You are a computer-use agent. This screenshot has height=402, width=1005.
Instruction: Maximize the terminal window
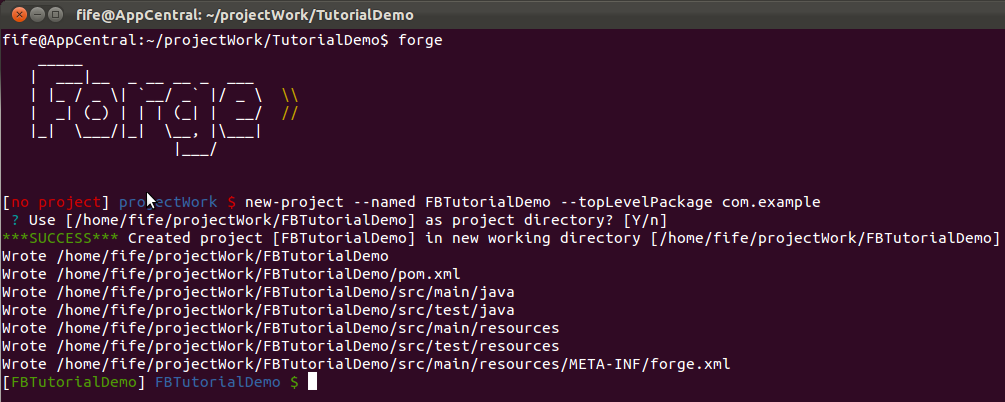click(x=56, y=13)
